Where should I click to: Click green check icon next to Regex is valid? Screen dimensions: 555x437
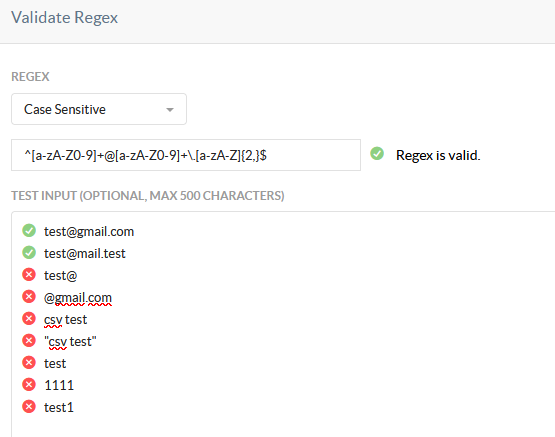click(x=377, y=154)
